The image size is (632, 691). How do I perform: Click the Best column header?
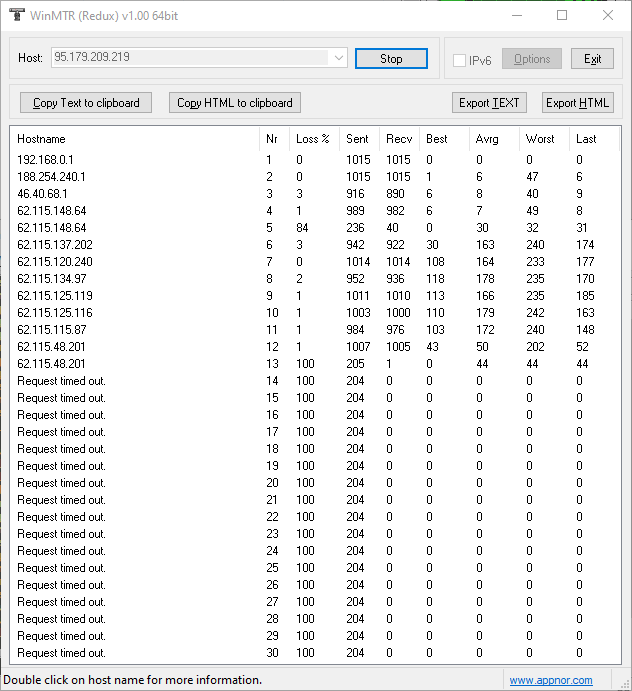[445, 139]
